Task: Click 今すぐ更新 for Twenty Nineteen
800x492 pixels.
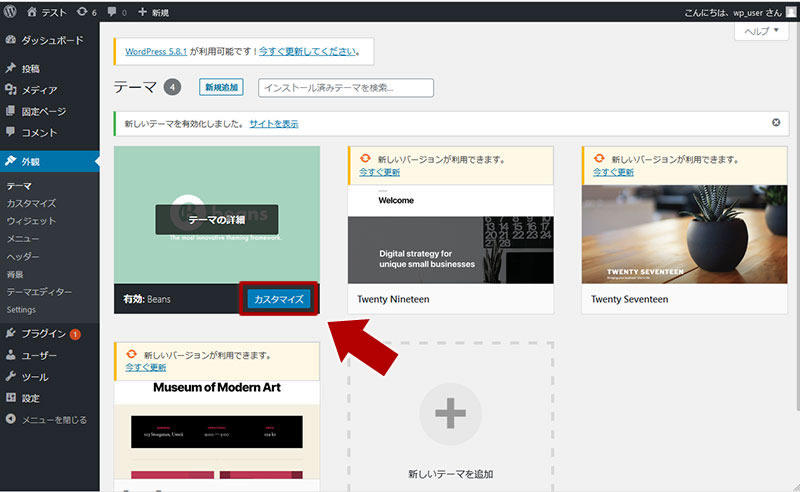Action: 380,173
